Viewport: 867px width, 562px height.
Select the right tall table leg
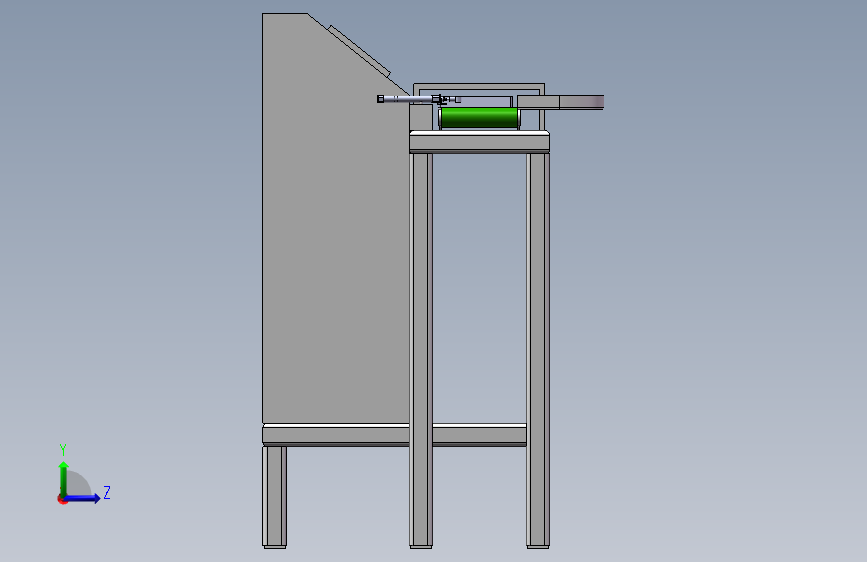(538, 350)
